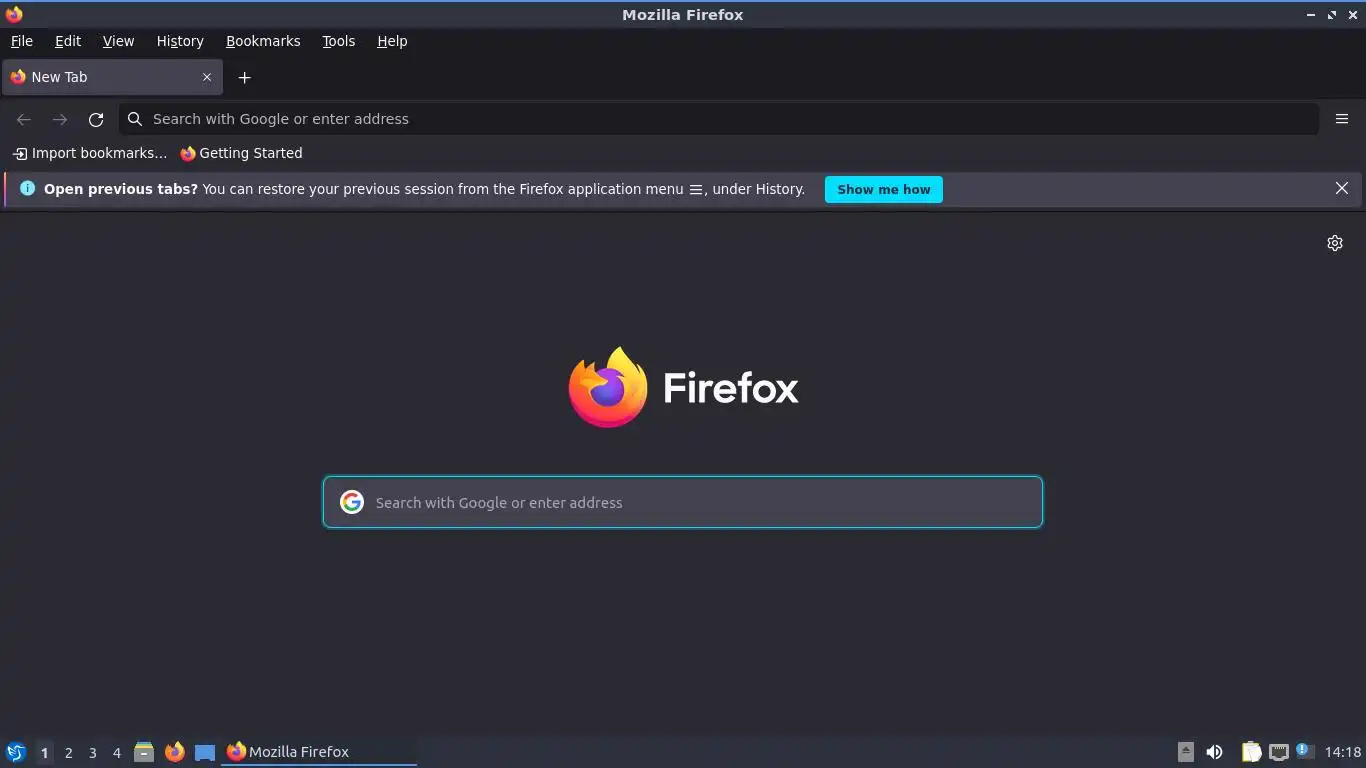The height and width of the screenshot is (768, 1366).
Task: Open the volume control in system tray
Action: pos(1214,752)
